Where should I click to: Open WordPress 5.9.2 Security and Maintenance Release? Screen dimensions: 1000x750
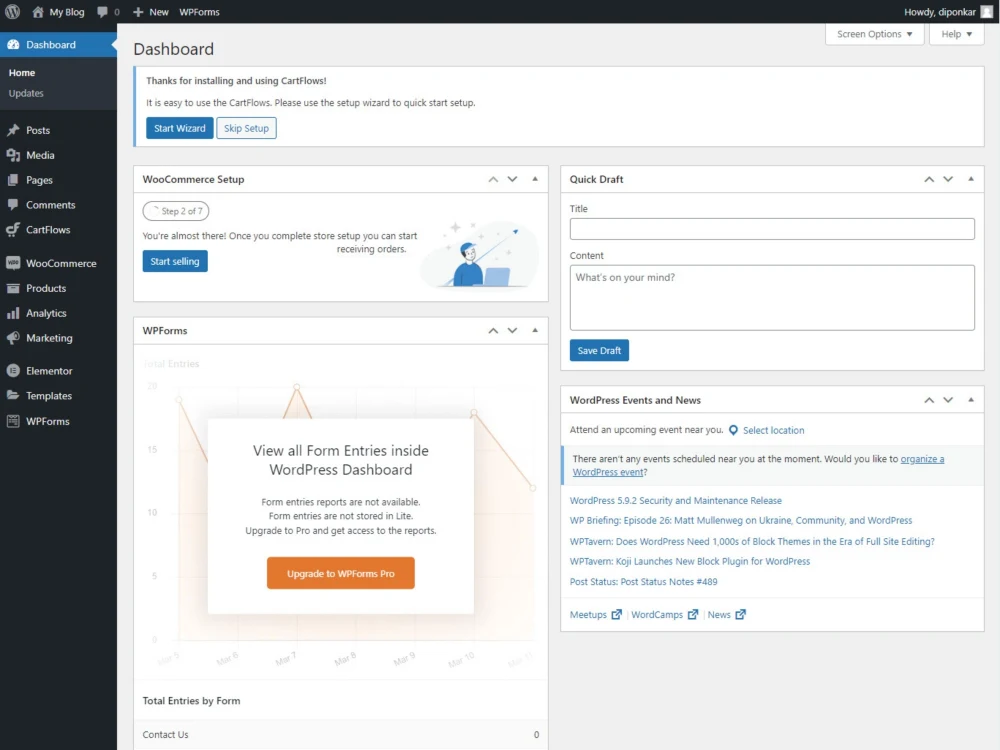[675, 501]
